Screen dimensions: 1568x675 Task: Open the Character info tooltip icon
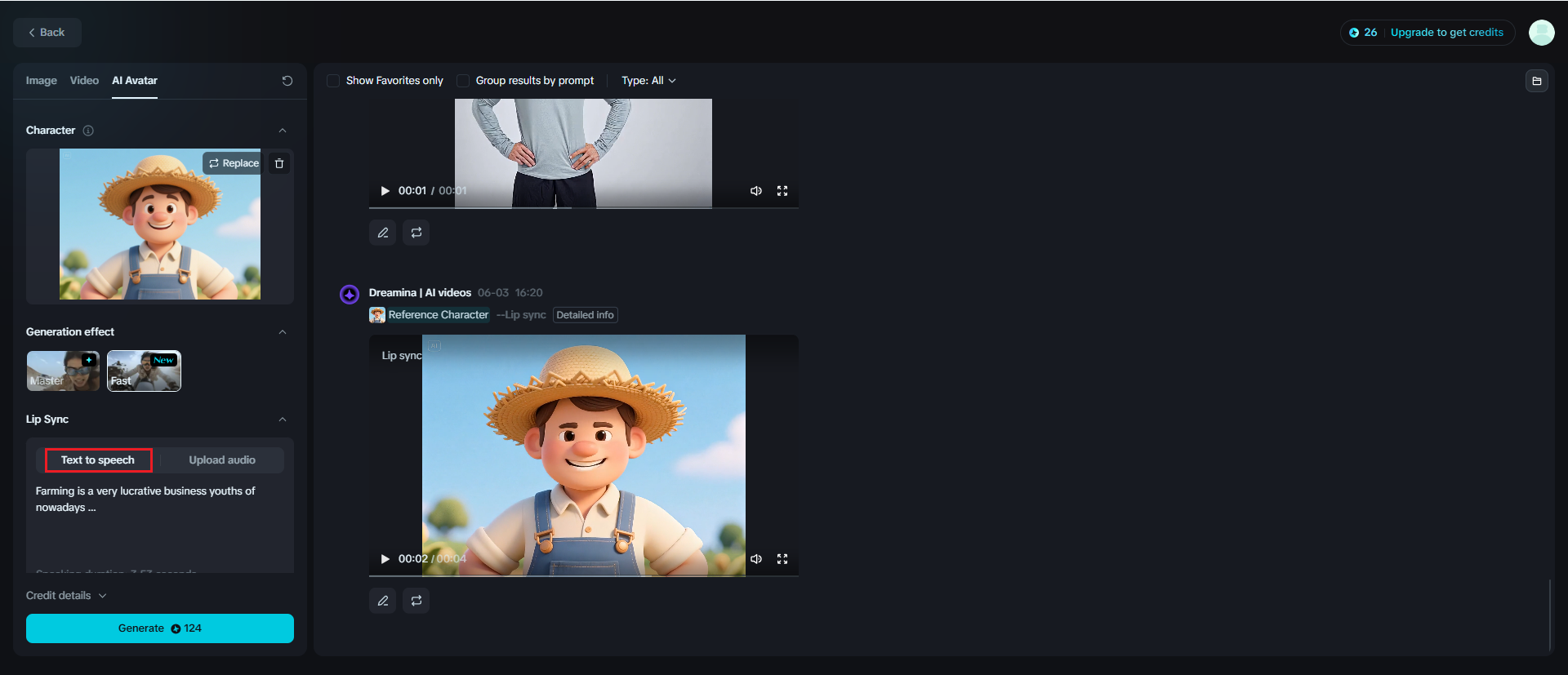point(88,131)
